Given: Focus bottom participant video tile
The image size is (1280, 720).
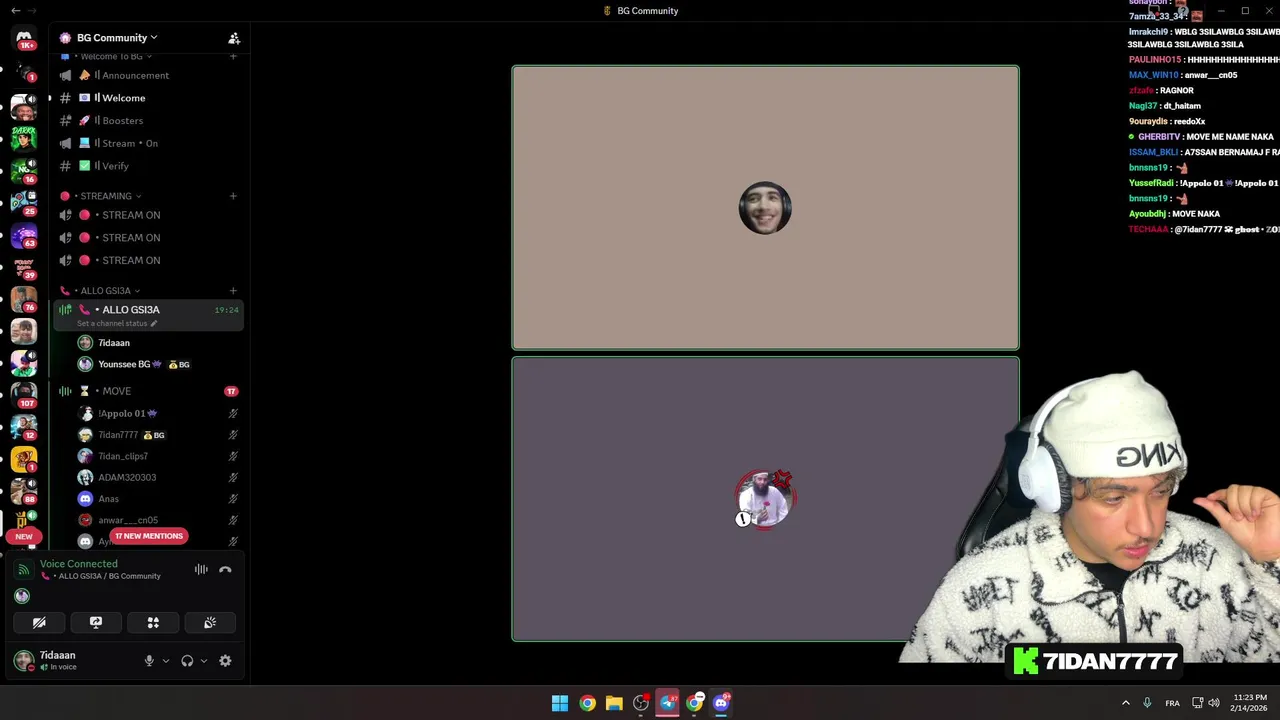Looking at the screenshot, I should 766,499.
